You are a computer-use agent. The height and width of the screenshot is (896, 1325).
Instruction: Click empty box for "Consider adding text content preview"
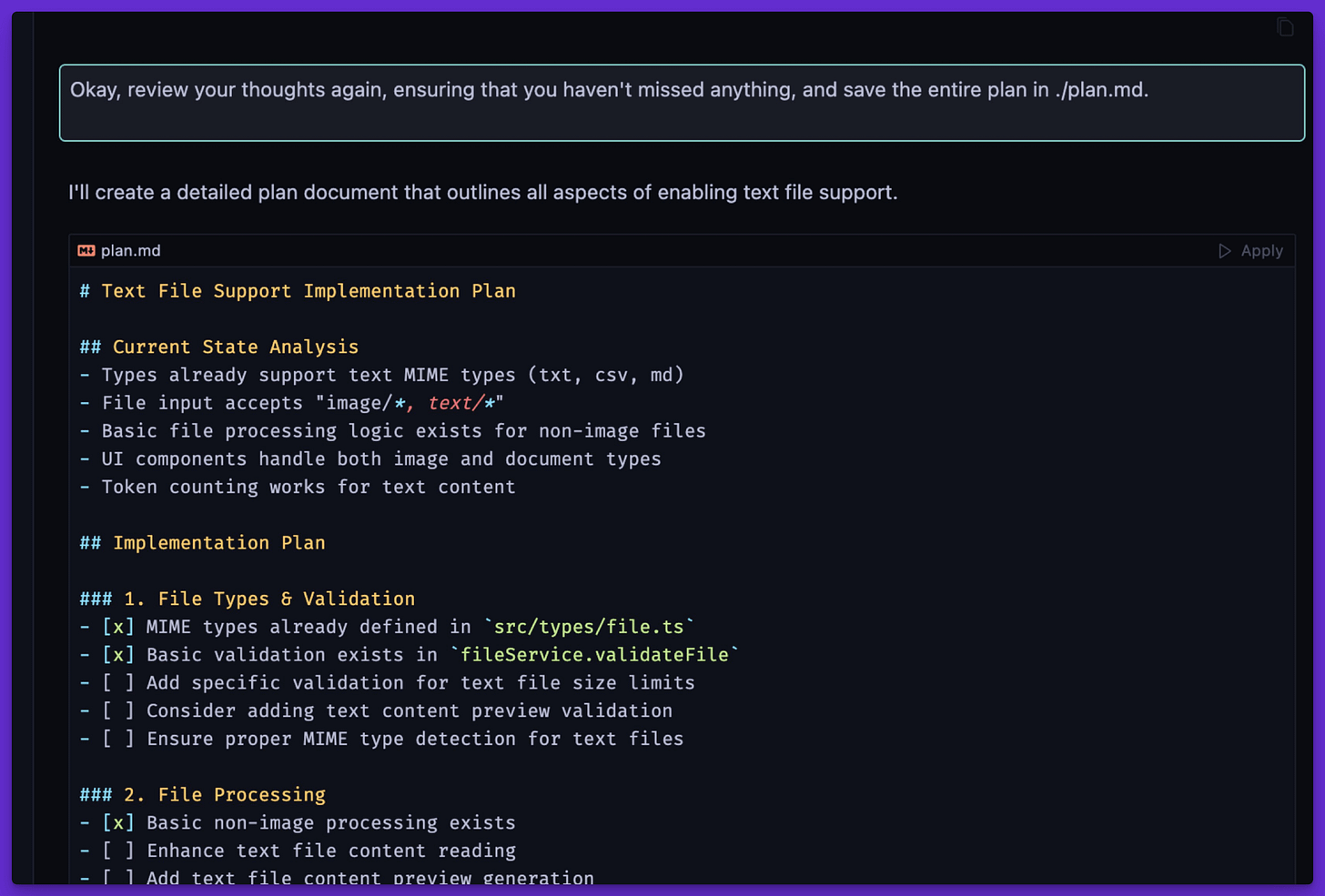(118, 711)
